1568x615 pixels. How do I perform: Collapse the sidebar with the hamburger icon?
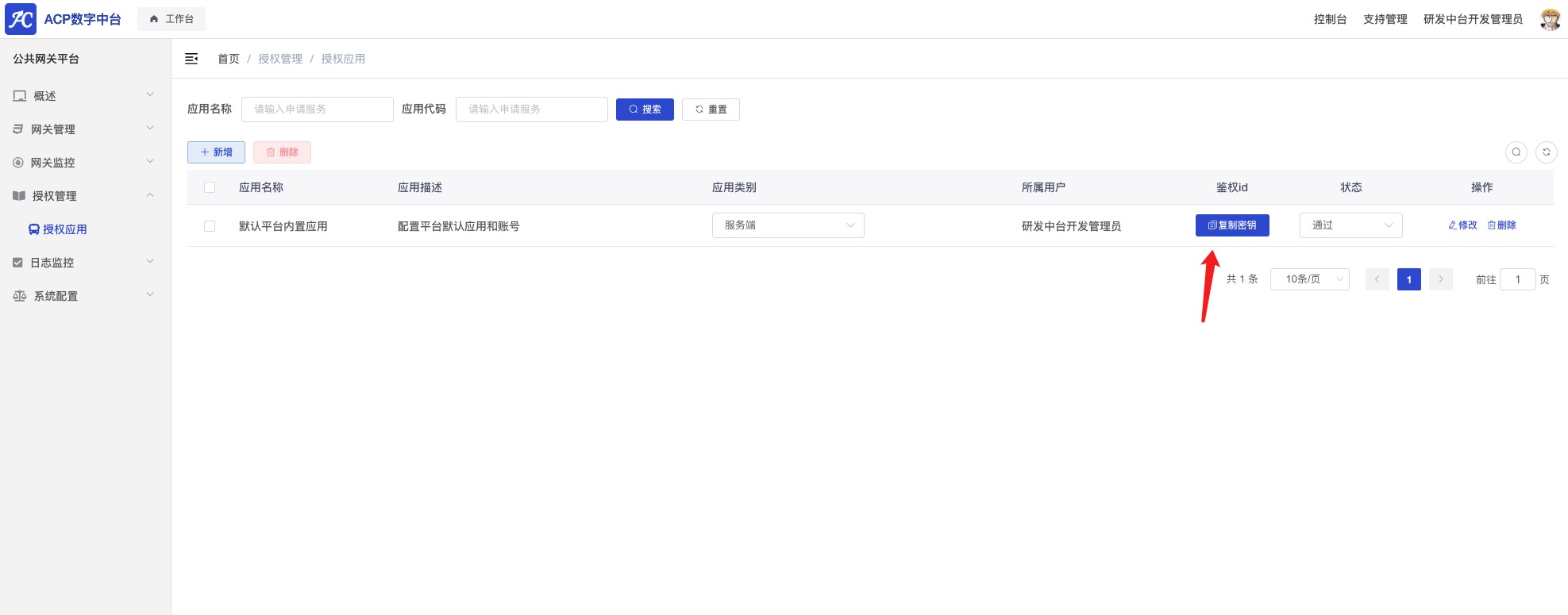point(191,59)
